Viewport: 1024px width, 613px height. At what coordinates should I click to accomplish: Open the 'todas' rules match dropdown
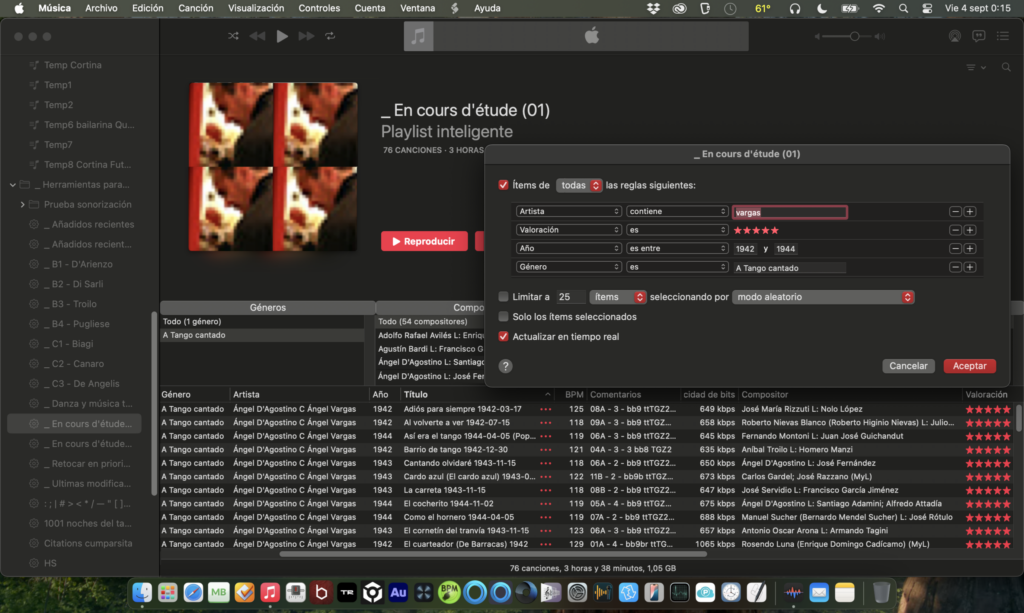[579, 185]
